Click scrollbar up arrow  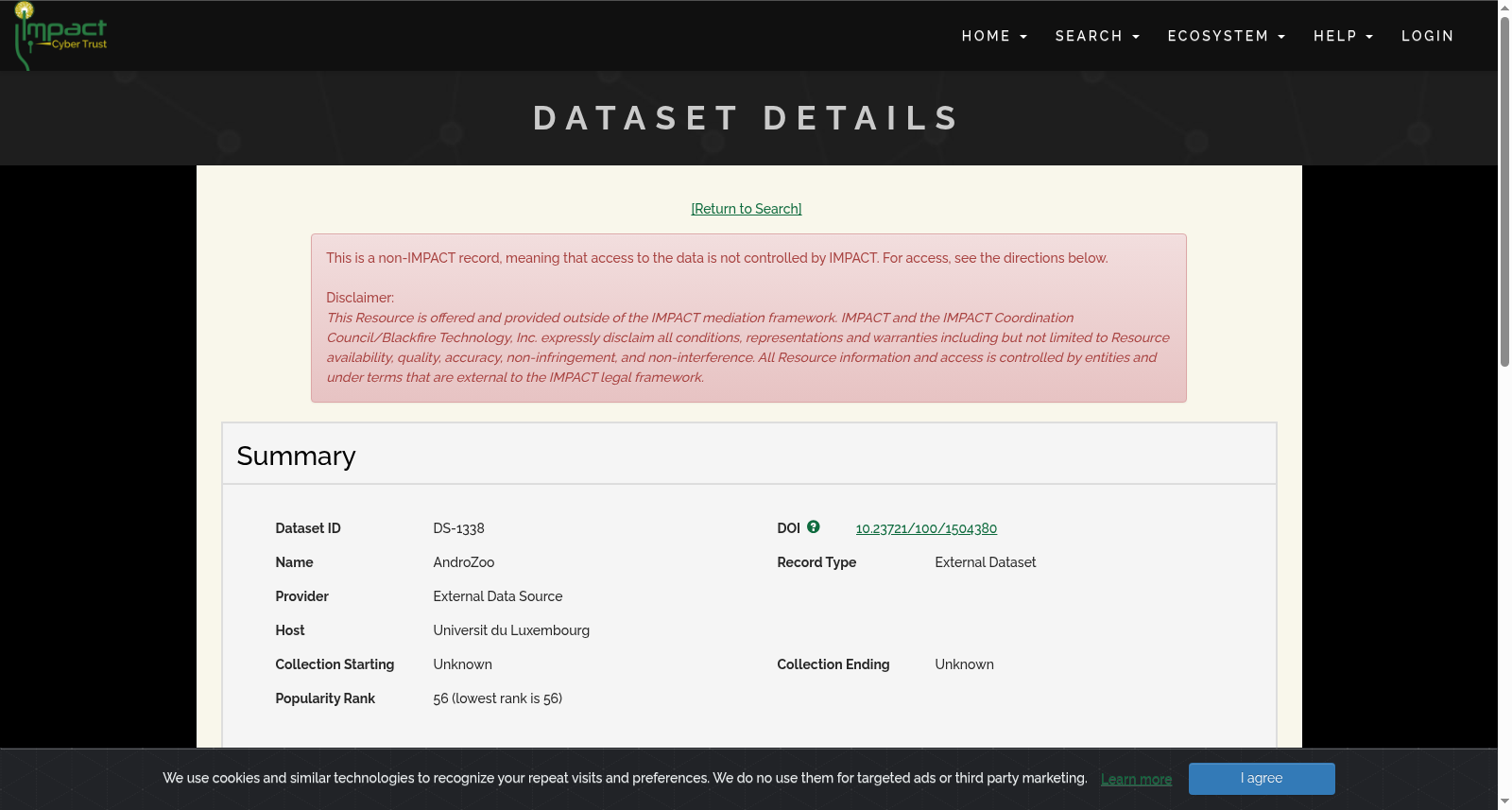[x=1504, y=8]
